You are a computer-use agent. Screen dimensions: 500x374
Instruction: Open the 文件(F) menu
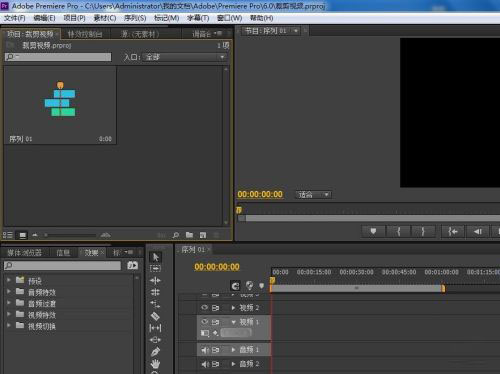coord(15,18)
